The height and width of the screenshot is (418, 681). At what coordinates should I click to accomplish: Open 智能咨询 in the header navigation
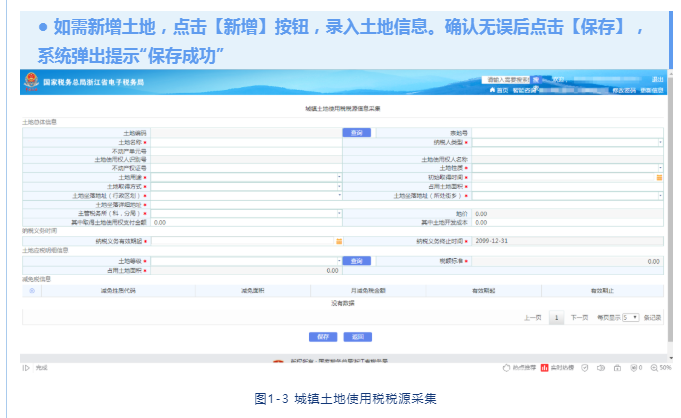523,90
